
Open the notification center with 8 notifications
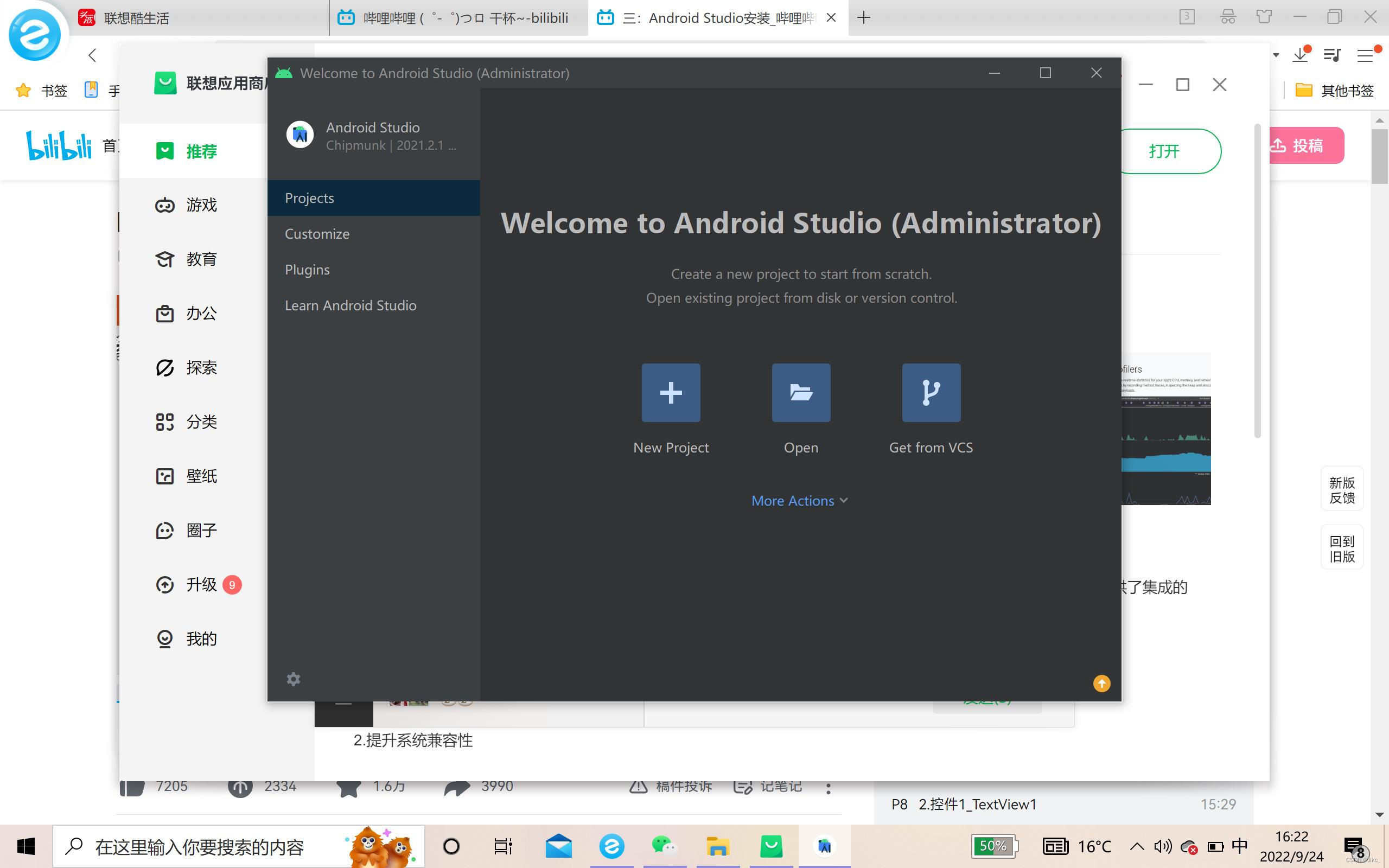(x=1358, y=847)
